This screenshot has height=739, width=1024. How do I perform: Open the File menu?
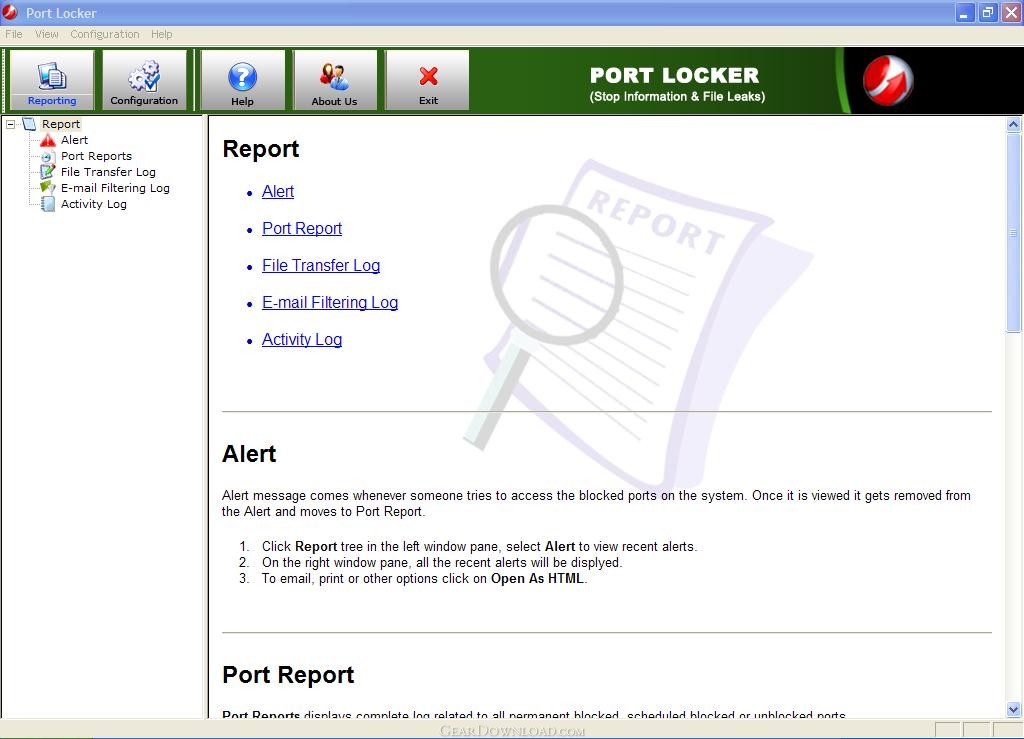click(x=14, y=34)
